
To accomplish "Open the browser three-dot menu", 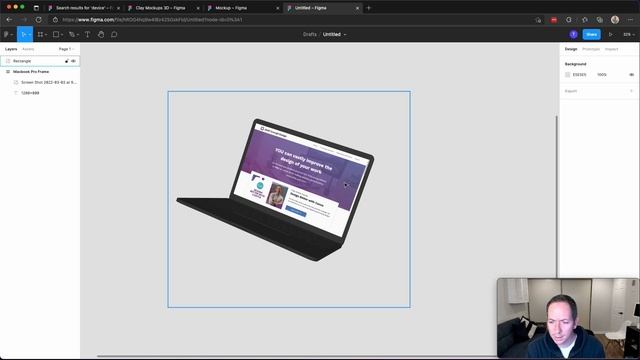I will coord(630,20).
